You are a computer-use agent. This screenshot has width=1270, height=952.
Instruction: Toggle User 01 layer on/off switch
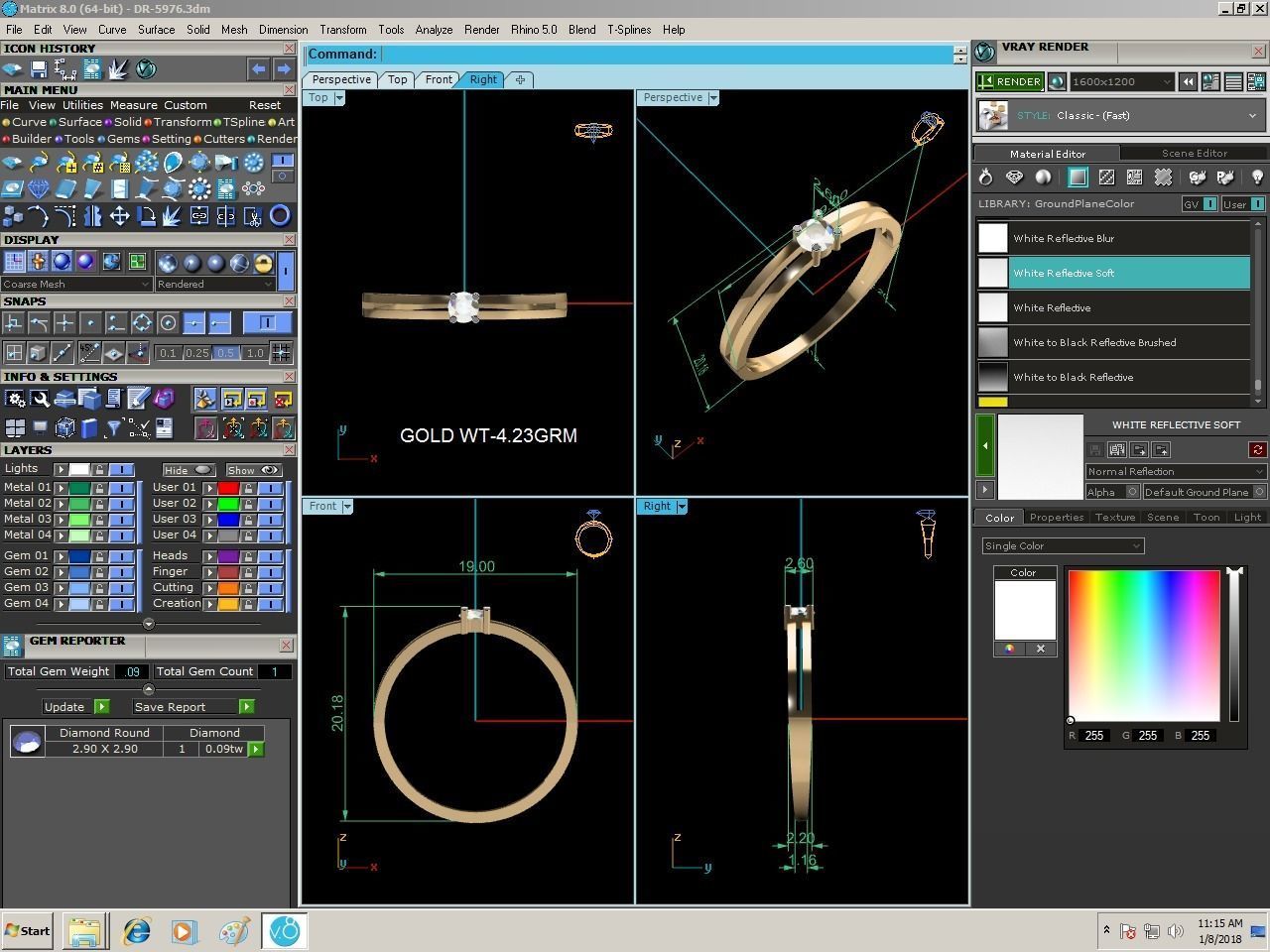270,488
